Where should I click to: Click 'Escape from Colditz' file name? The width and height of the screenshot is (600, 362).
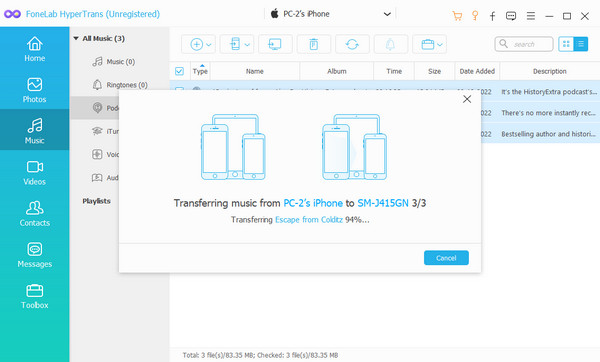309,220
